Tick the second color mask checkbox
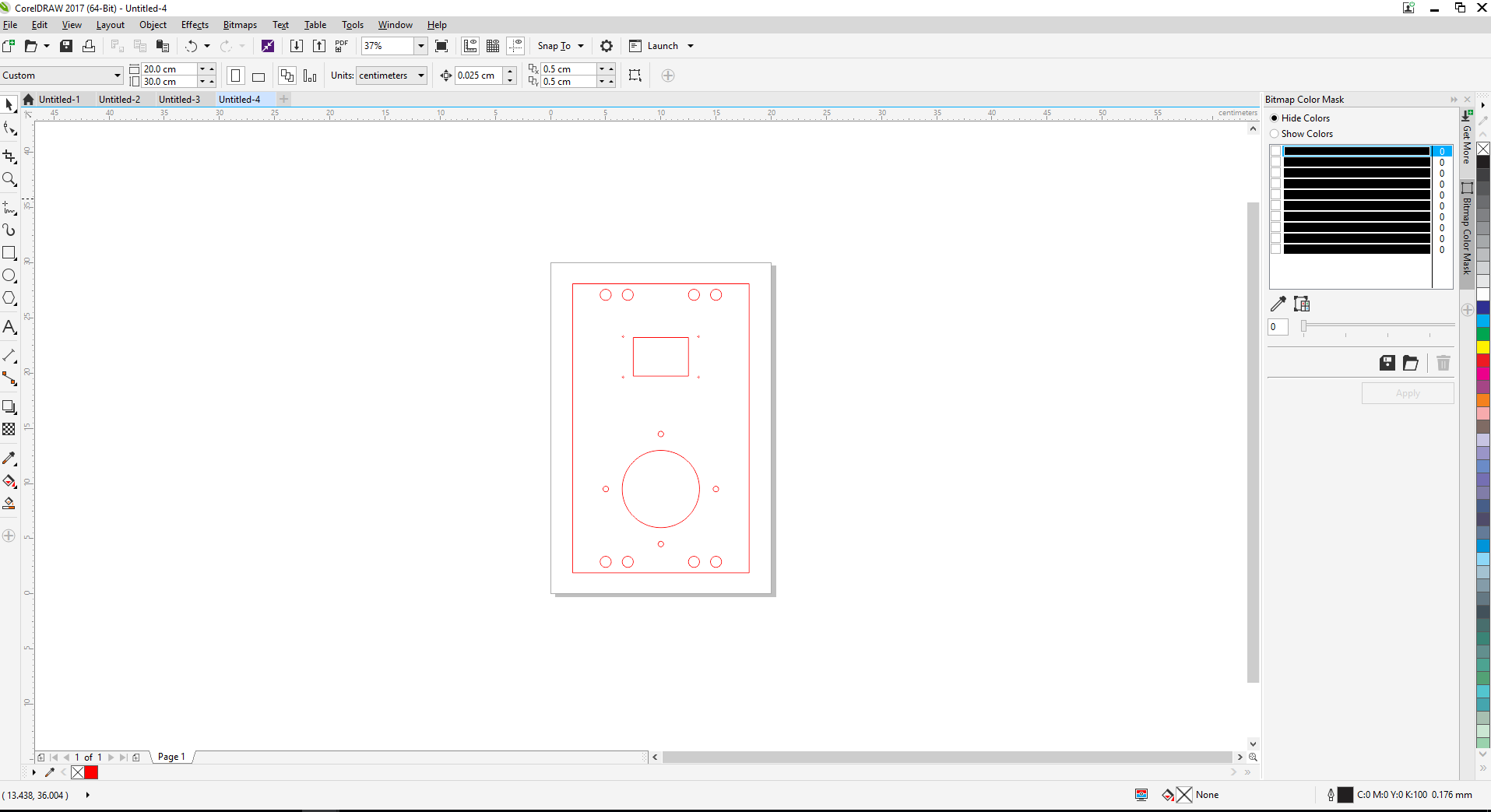The height and width of the screenshot is (812, 1491). pyautogui.click(x=1276, y=162)
